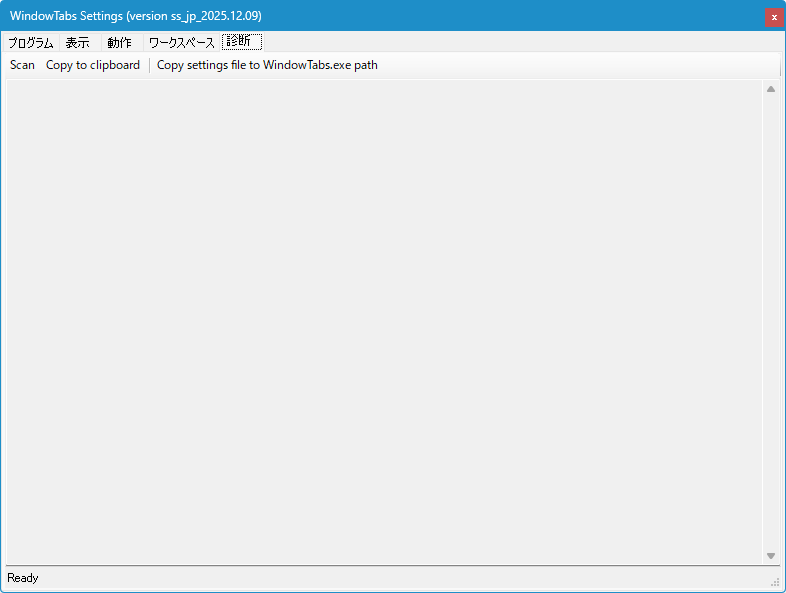Close the WindowTabs Settings window

tap(774, 17)
